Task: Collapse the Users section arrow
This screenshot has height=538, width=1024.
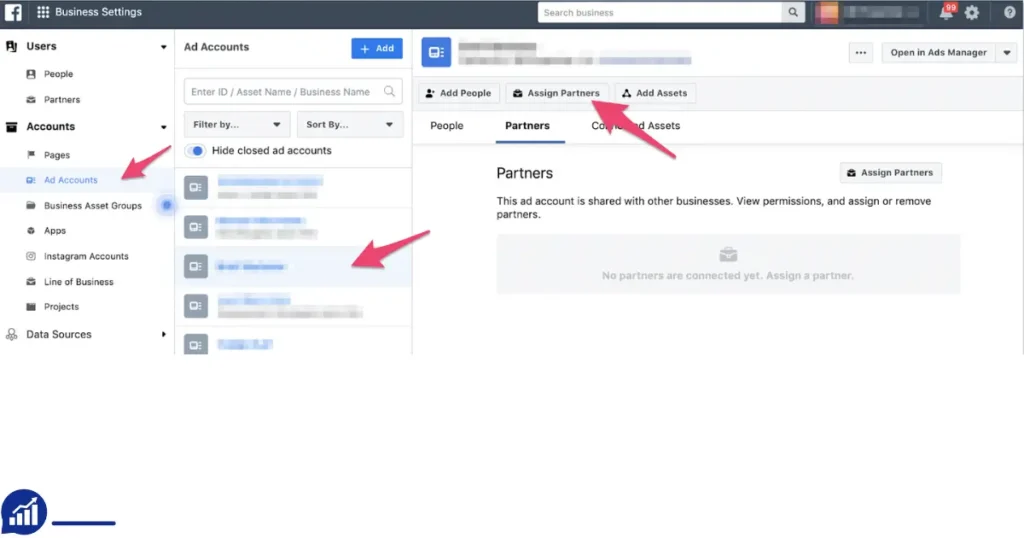Action: (163, 47)
